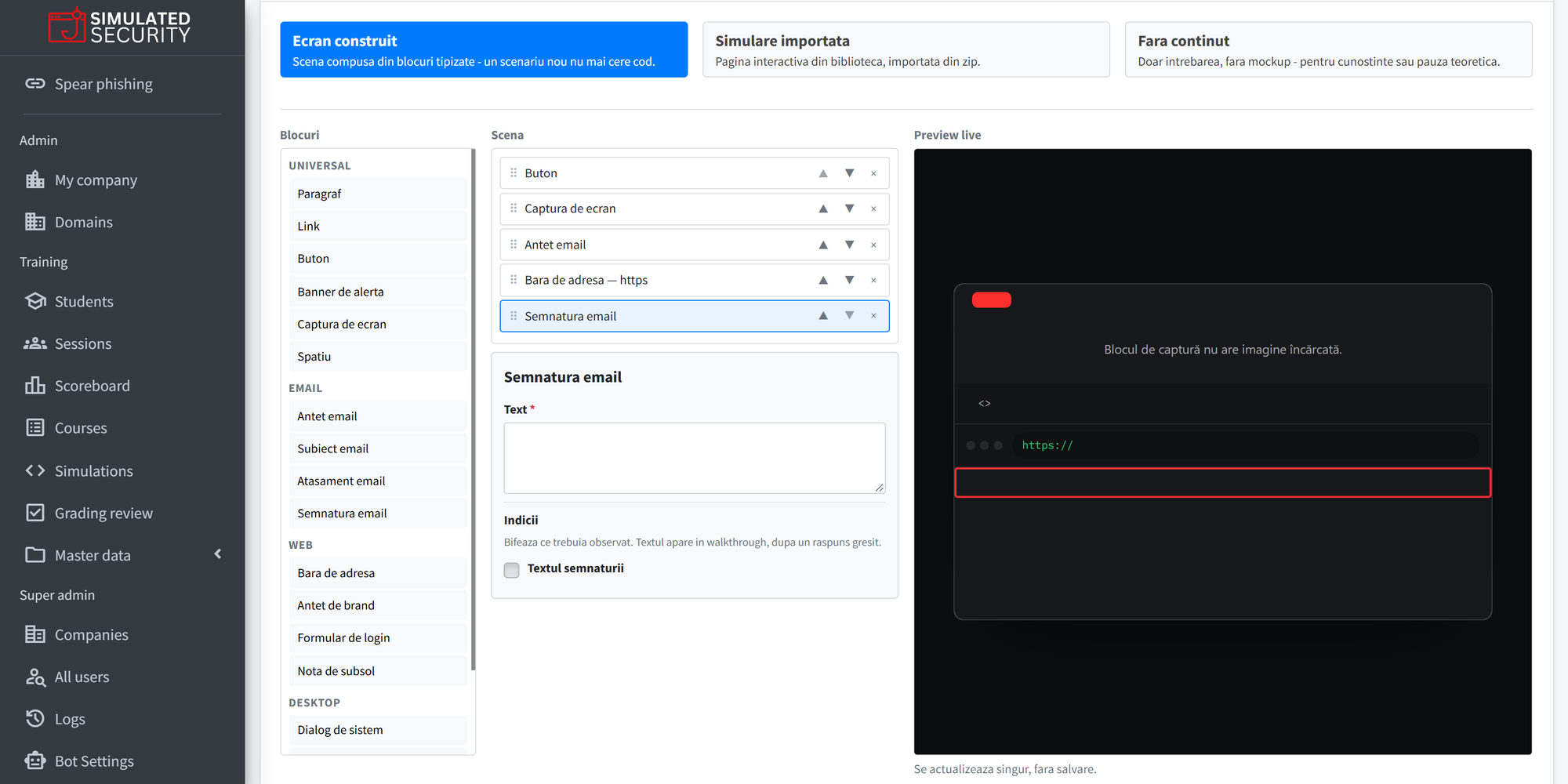Image resolution: width=1568 pixels, height=784 pixels.
Task: Add a Formular de login block
Action: coord(378,637)
